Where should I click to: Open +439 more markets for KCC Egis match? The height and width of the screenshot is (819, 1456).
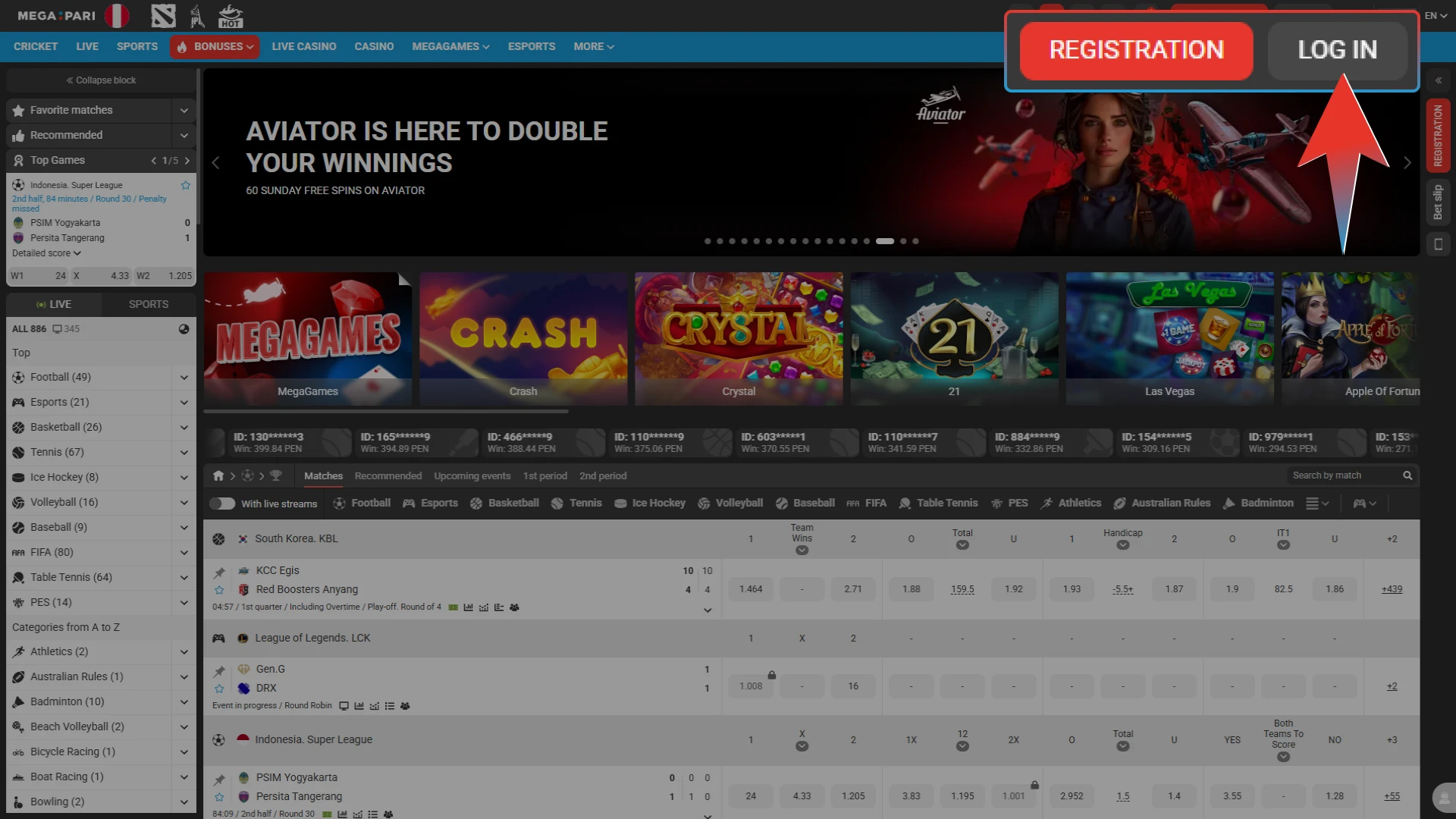pos(1392,589)
